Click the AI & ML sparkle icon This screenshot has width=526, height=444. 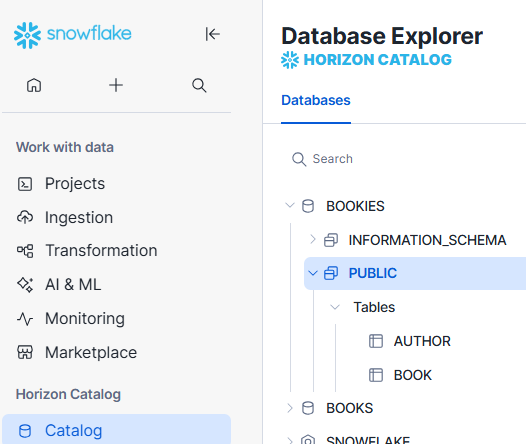point(25,285)
